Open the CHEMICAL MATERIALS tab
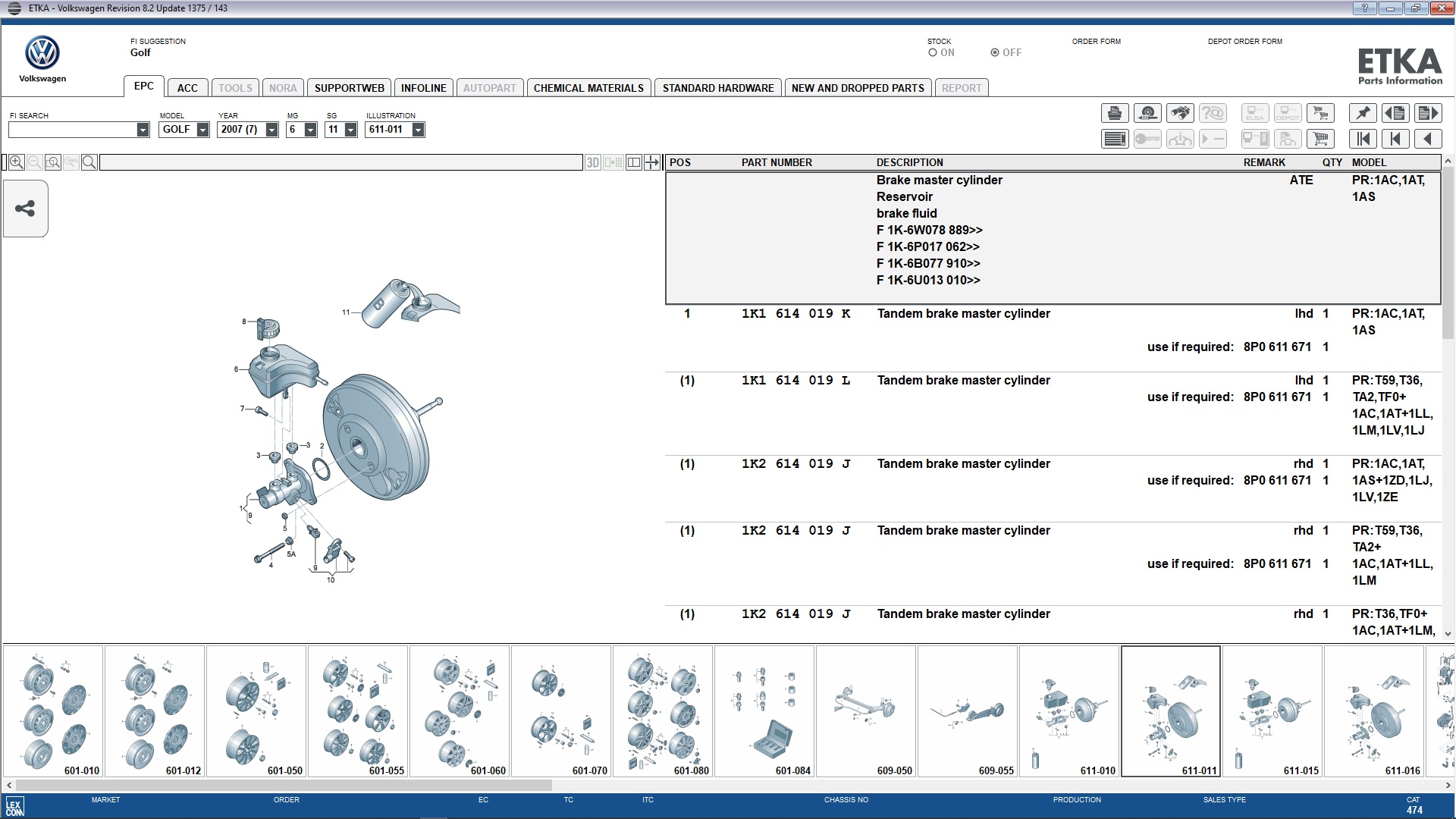Viewport: 1456px width, 819px height. click(x=588, y=88)
